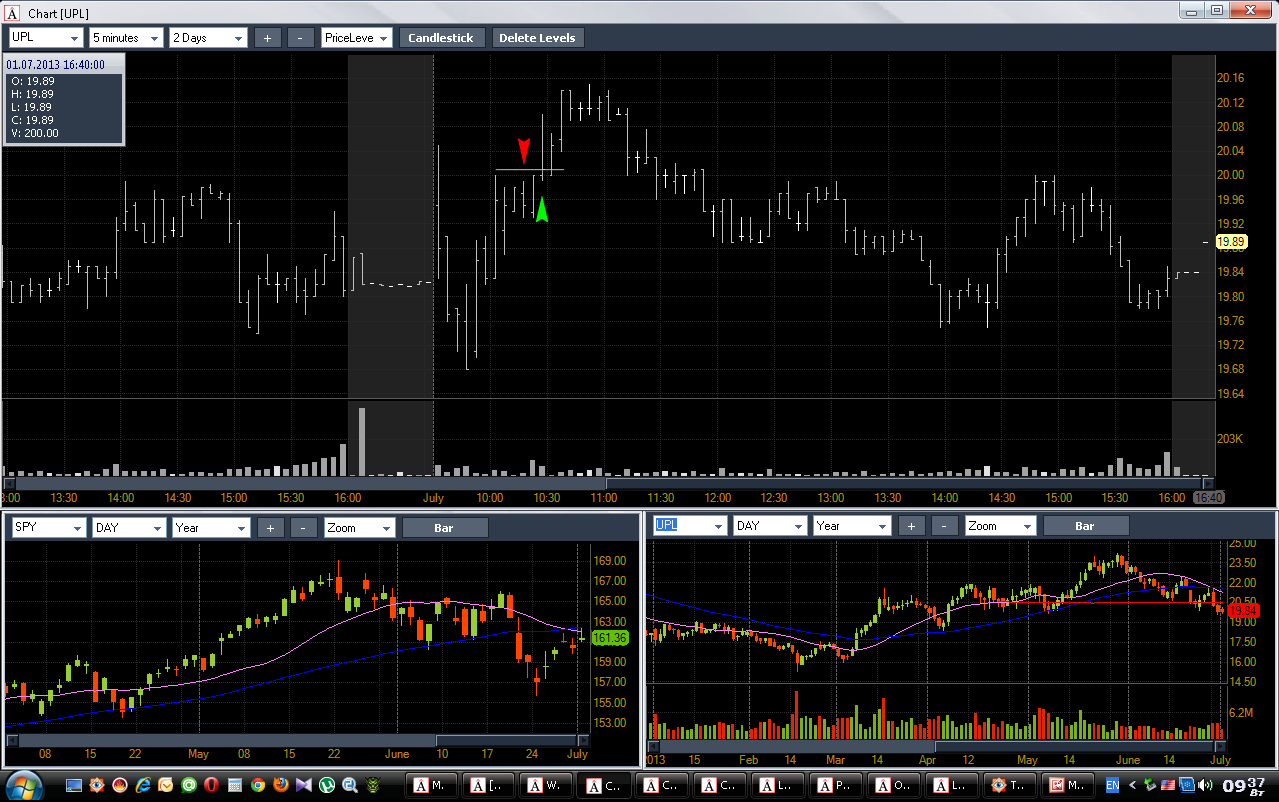The height and width of the screenshot is (802, 1279).
Task: Open Firefox from the quick launch
Action: tap(281, 785)
